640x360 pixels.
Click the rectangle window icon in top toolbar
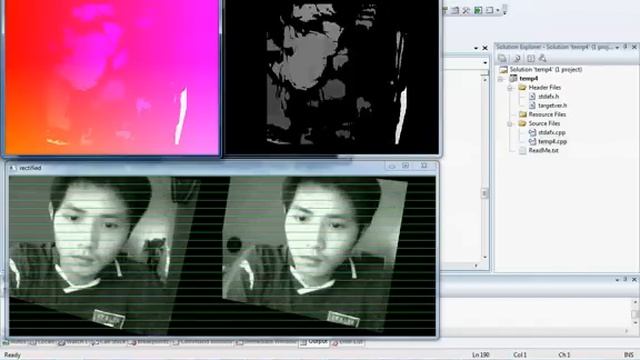tap(490, 10)
